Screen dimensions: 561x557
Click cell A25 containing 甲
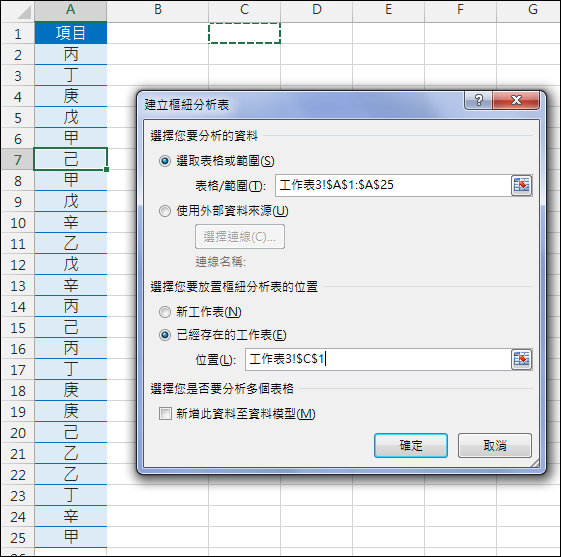tap(70, 538)
